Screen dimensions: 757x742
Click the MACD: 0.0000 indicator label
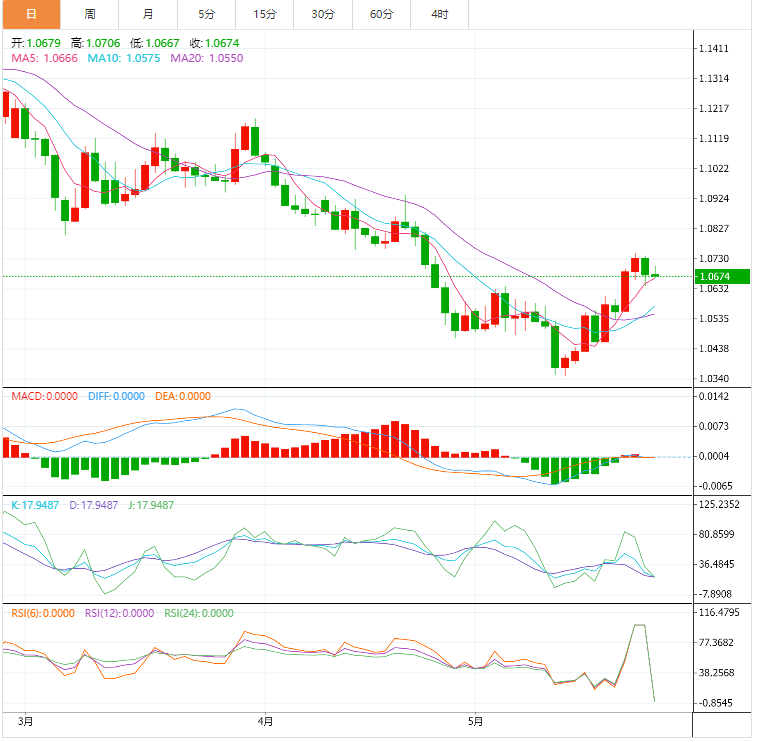pos(44,396)
